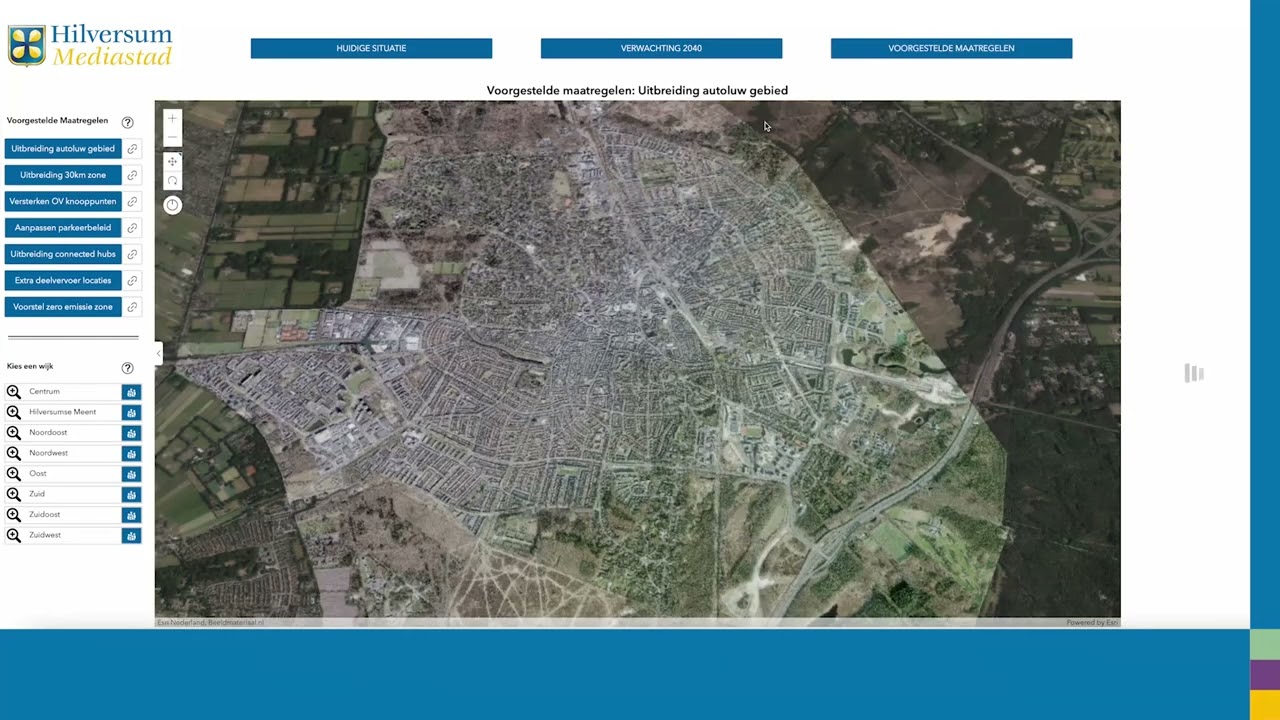Zoom to Noordwest with magnifier icon

coord(14,453)
